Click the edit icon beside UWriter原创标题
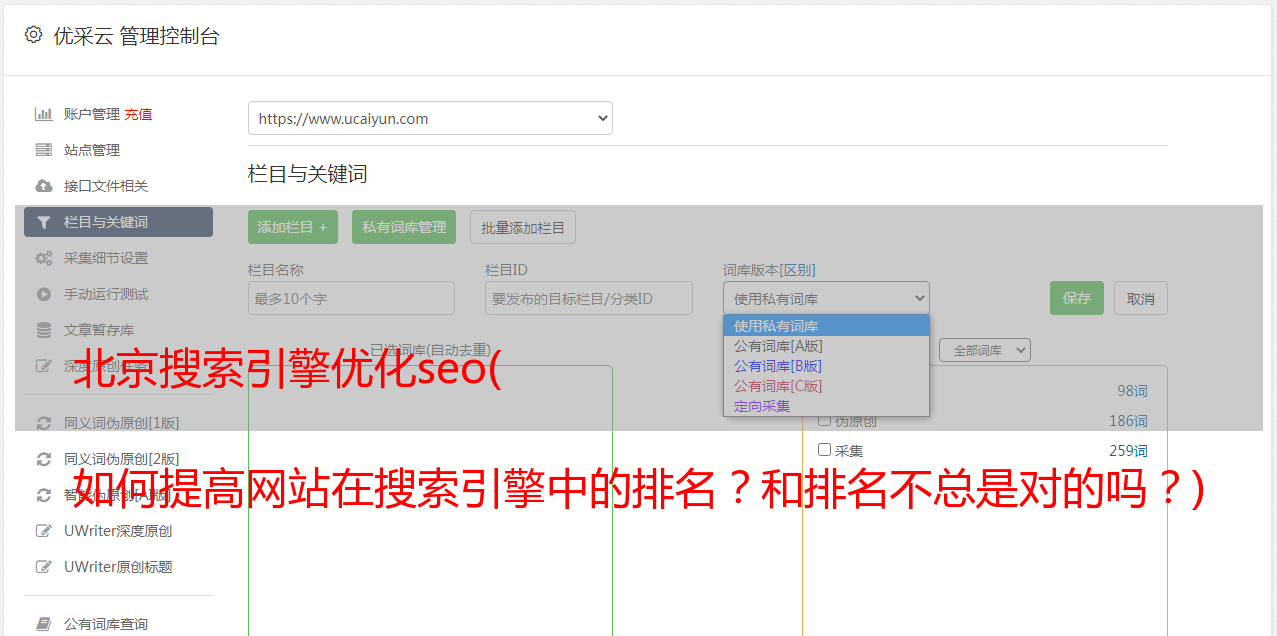This screenshot has height=636, width=1277. pos(43,567)
